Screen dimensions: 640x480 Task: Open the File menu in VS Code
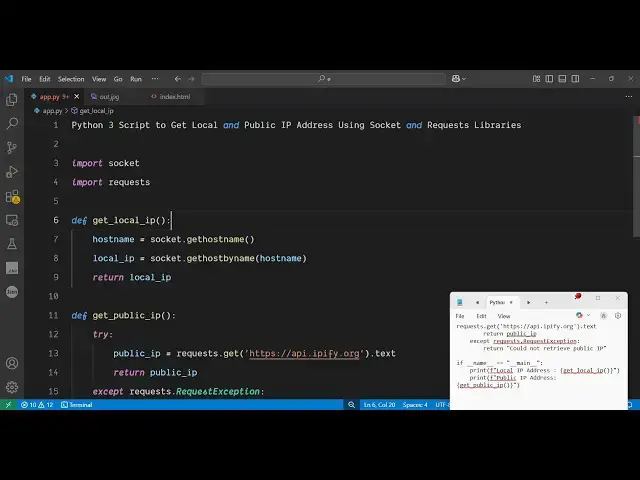26,79
